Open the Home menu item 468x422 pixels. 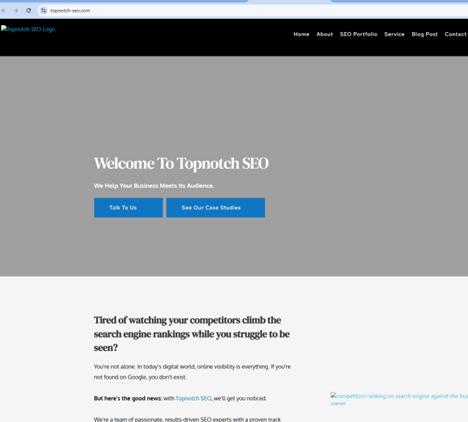point(301,34)
